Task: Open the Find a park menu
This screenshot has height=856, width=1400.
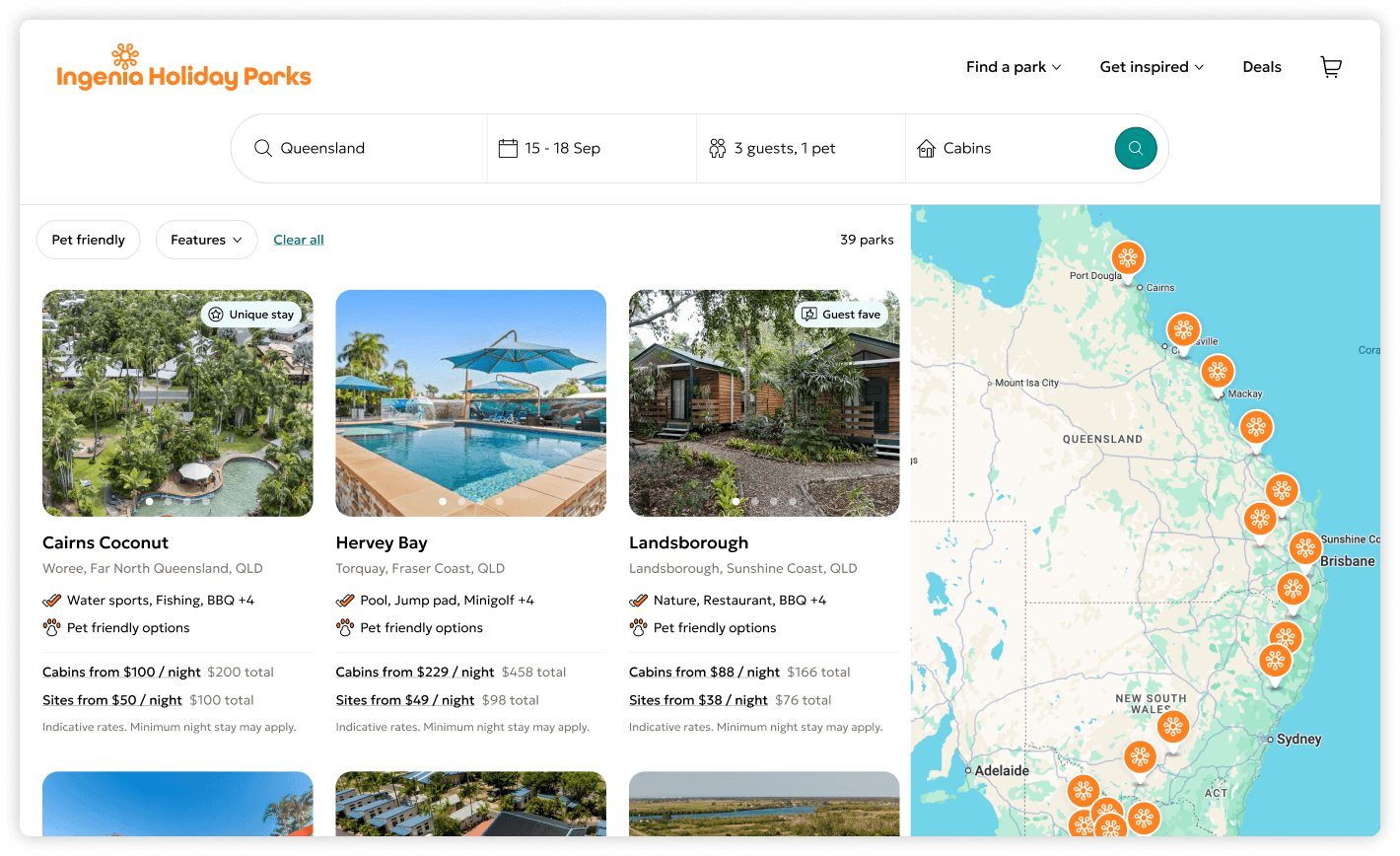Action: tap(1014, 67)
